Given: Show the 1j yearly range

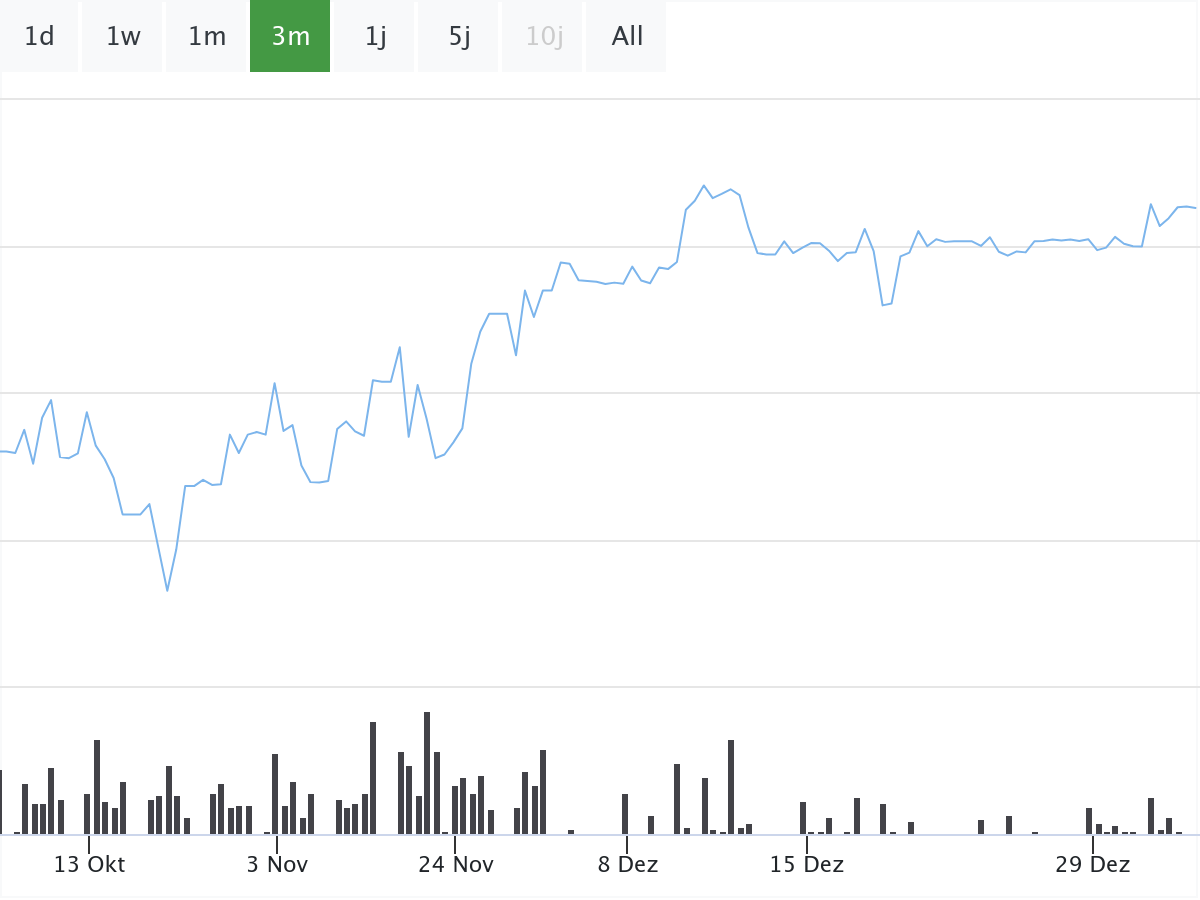Looking at the screenshot, I should [375, 37].
